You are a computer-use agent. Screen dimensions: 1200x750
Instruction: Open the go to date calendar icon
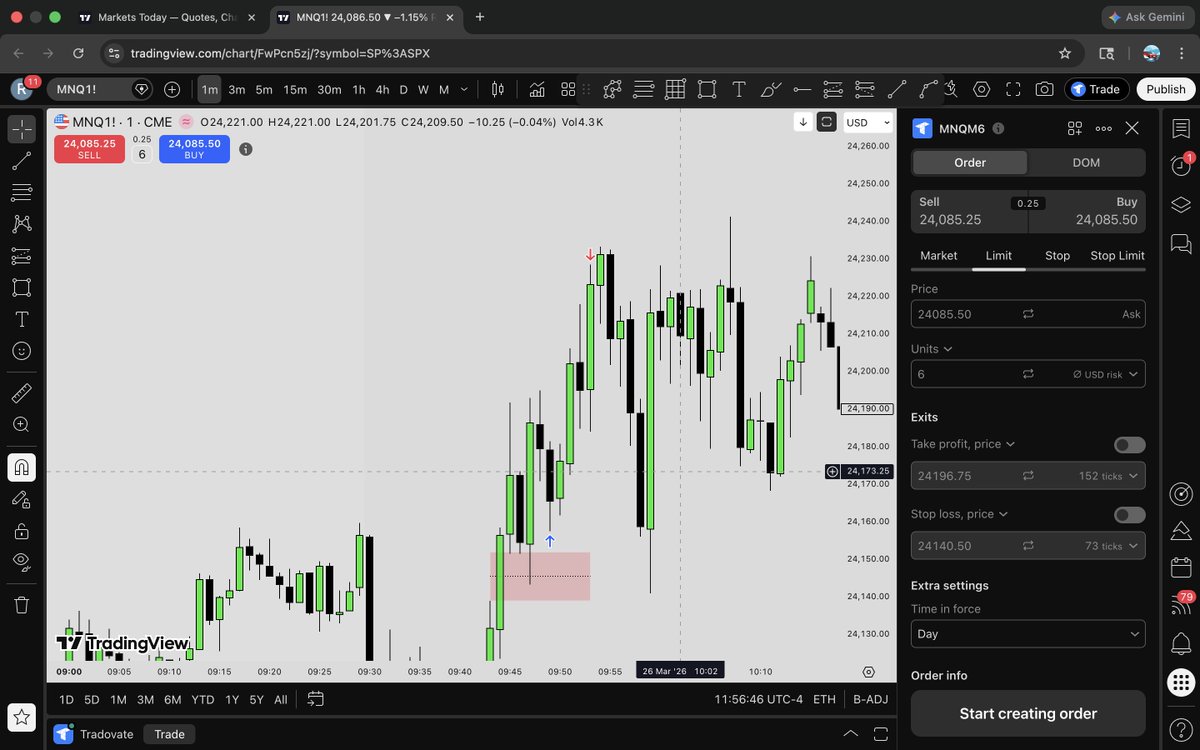pyautogui.click(x=316, y=699)
